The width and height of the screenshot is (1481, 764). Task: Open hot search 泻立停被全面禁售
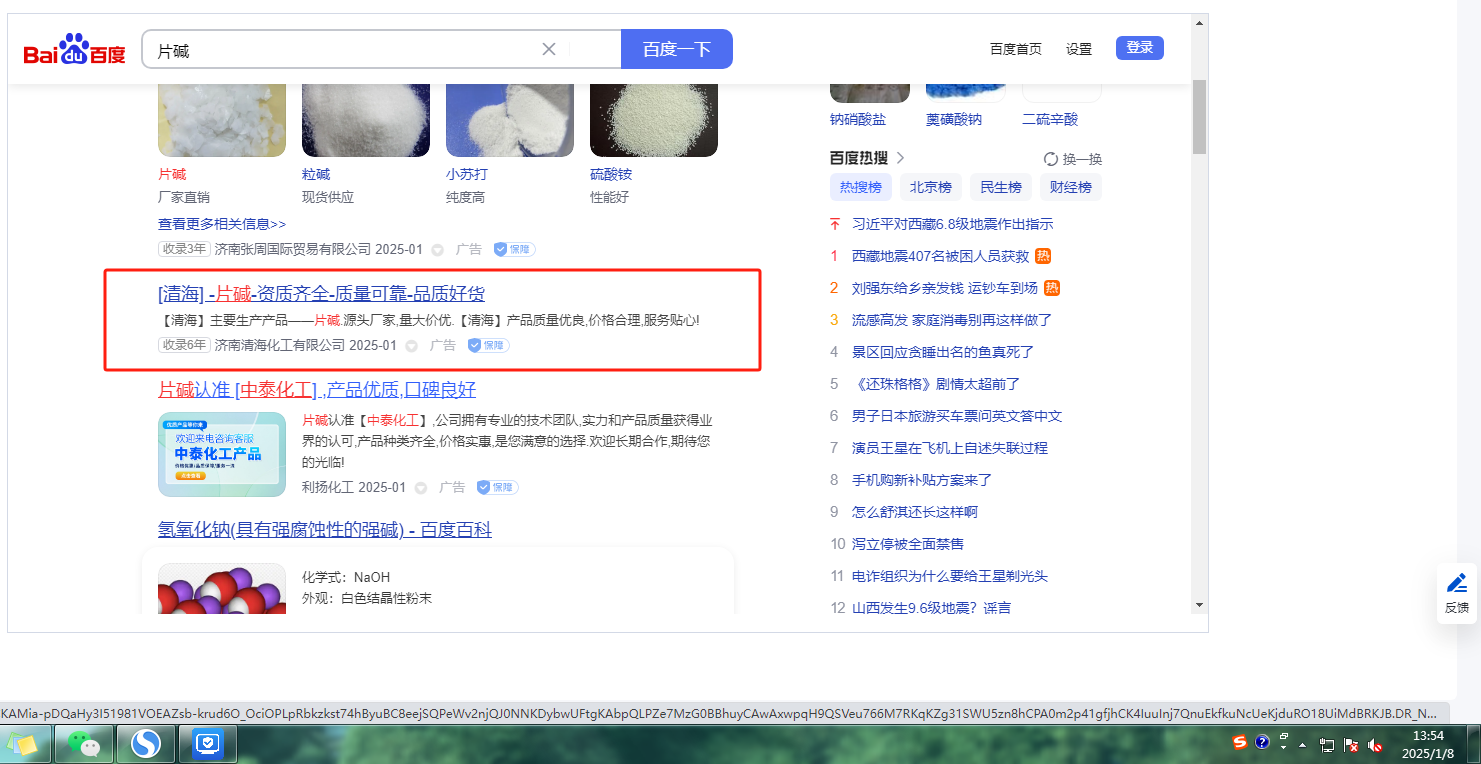(x=908, y=544)
